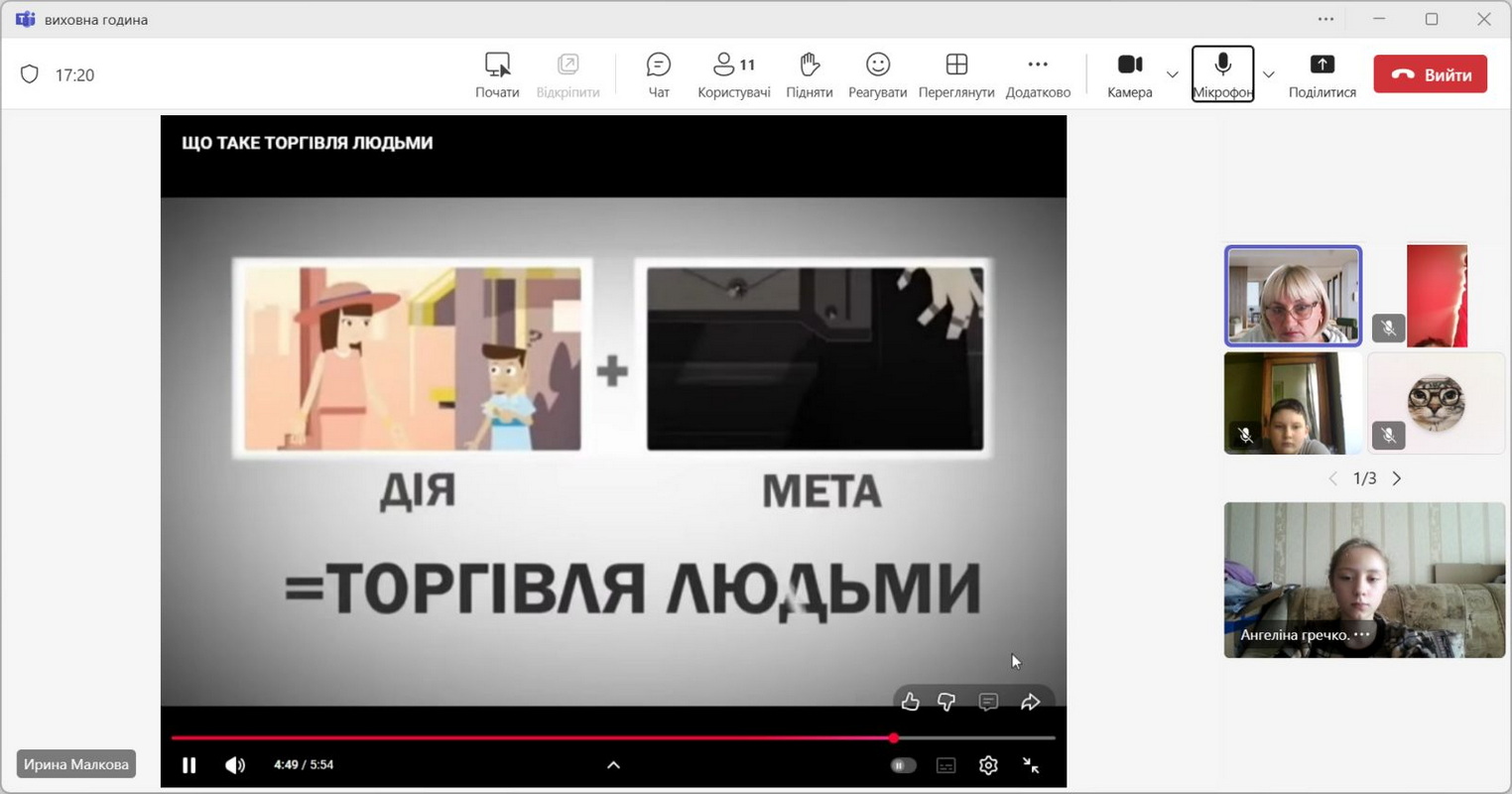Viewport: 1512px width, 794px height.
Task: Open the Переглянути view options
Action: point(955,75)
